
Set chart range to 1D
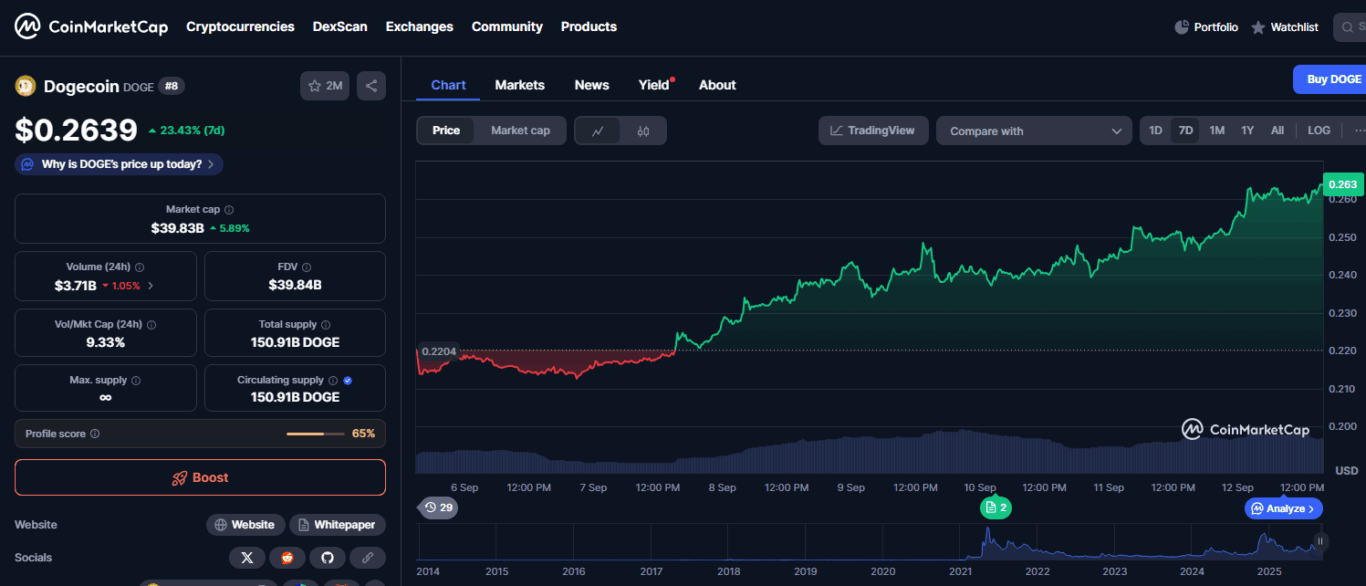(1156, 131)
